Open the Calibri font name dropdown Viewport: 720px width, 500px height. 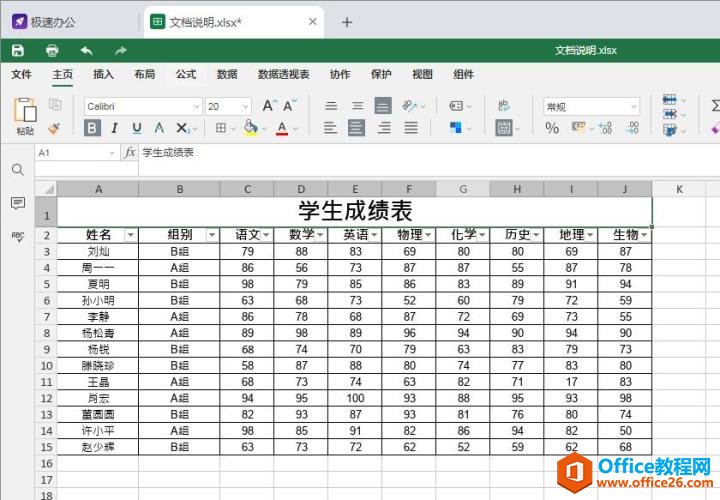[197, 107]
